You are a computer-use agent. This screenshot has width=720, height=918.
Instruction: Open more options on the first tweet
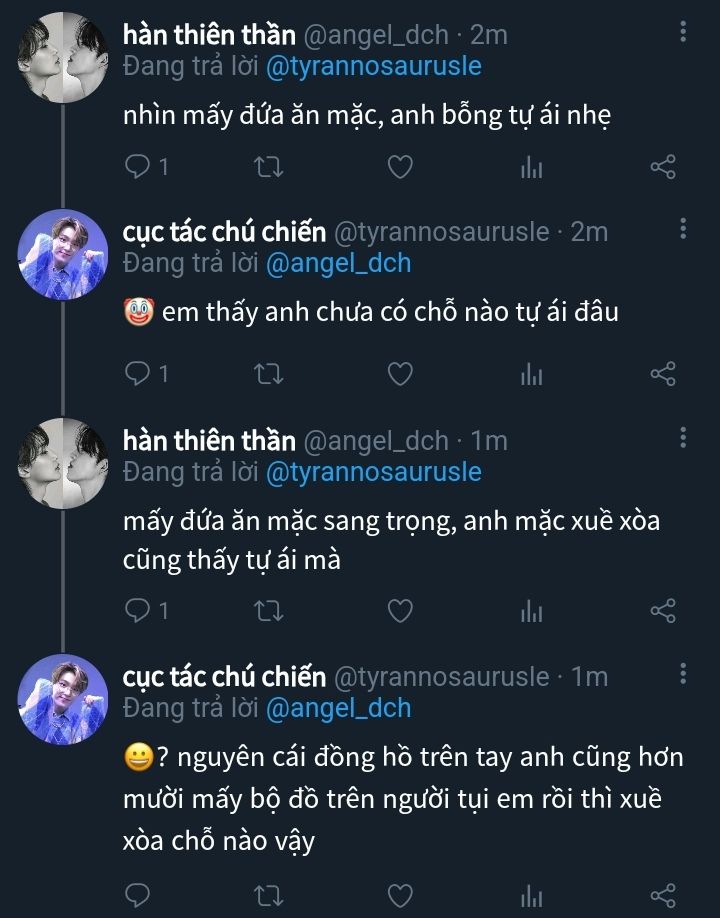683,33
